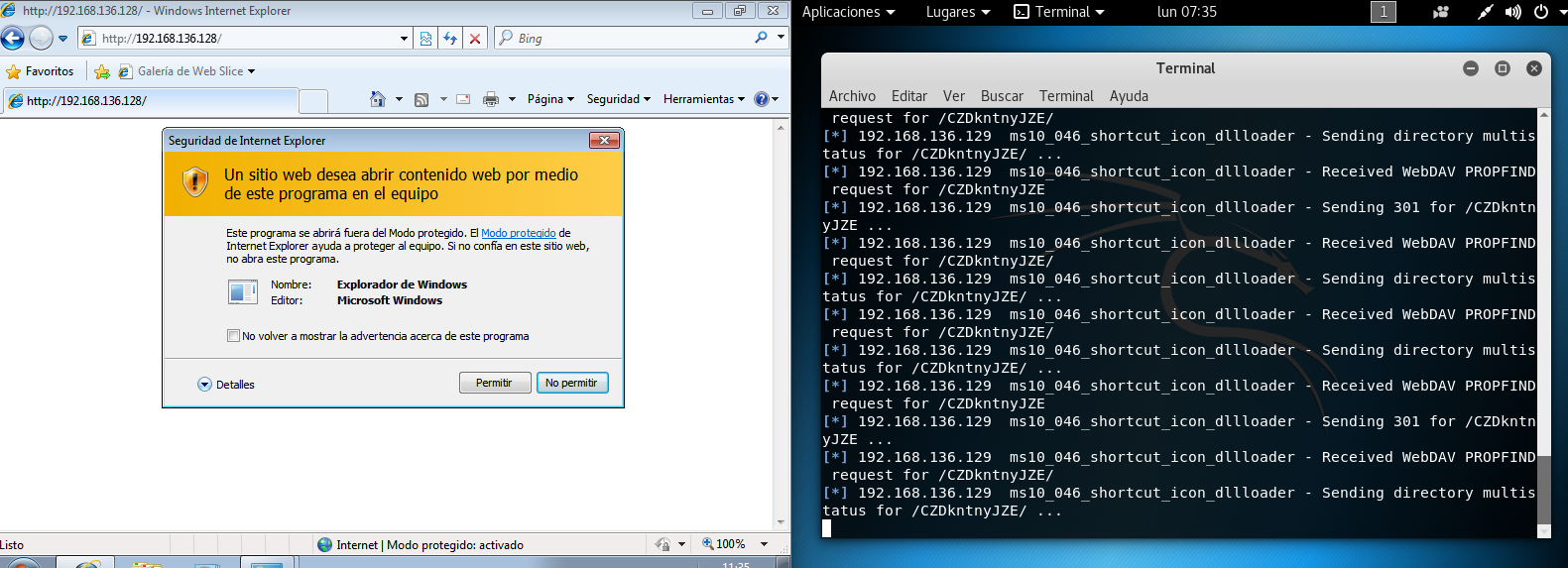Open Archivo menu in Terminal window
The image size is (1568, 568).
pos(852,96)
